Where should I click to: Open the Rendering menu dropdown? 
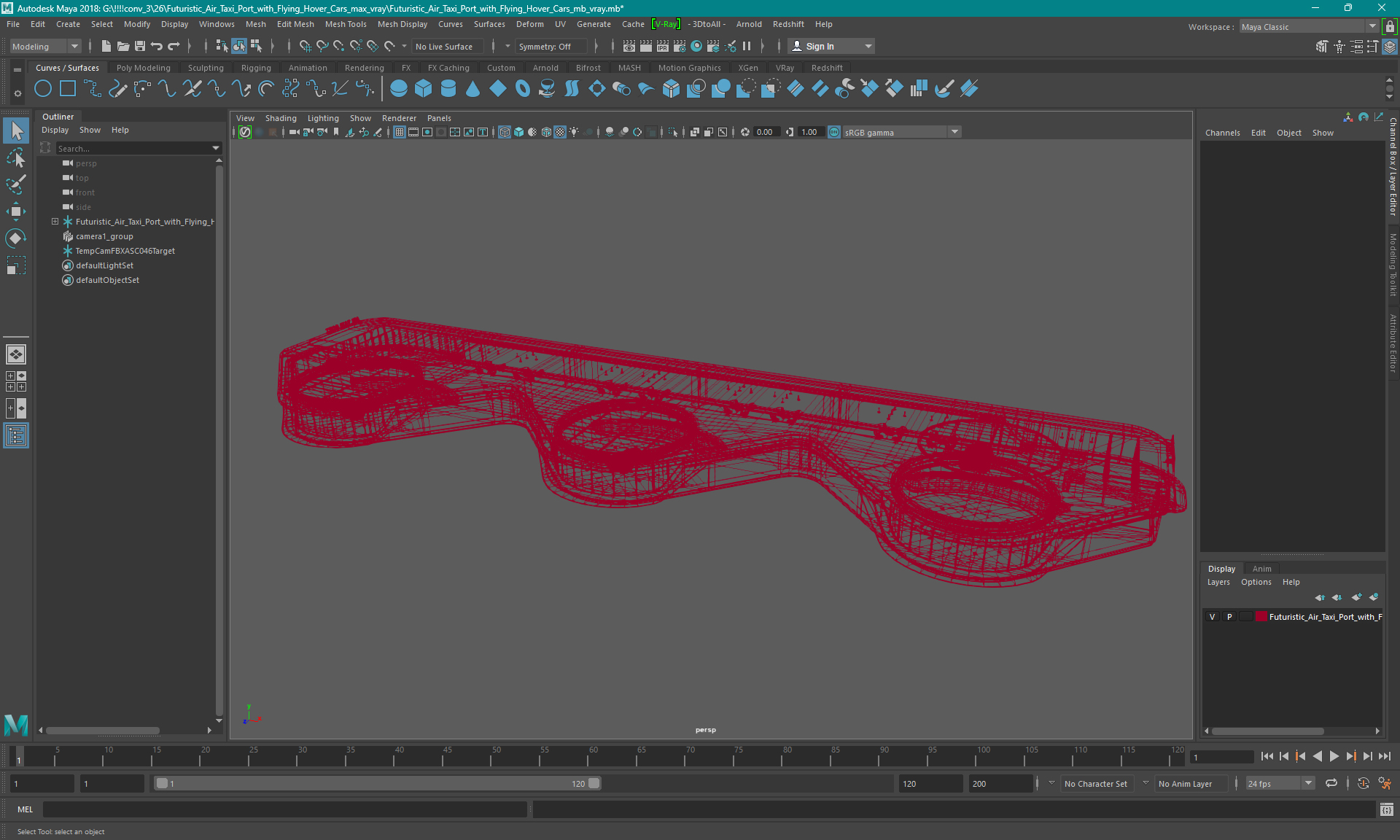pyautogui.click(x=365, y=67)
